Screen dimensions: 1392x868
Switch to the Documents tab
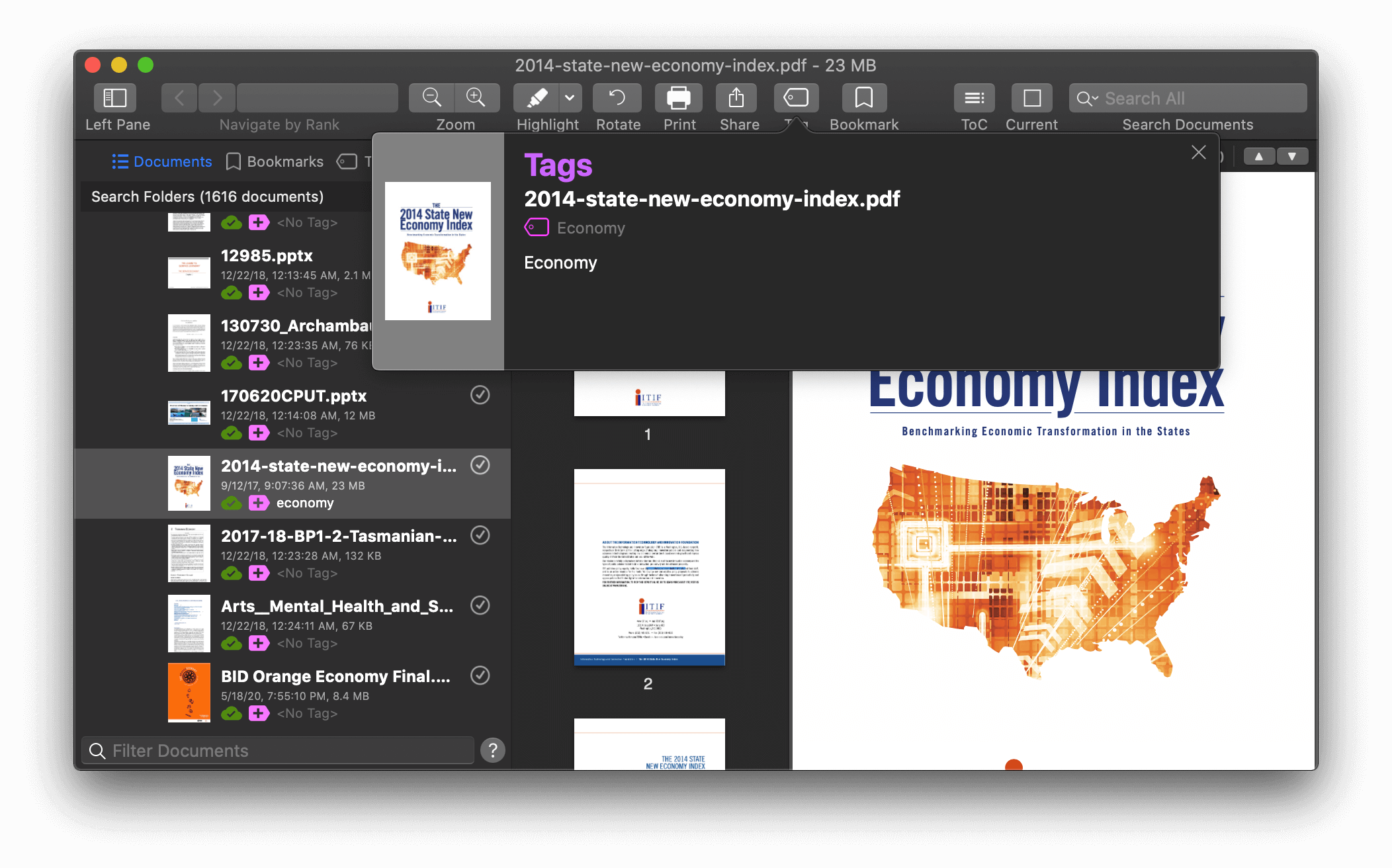[x=162, y=161]
